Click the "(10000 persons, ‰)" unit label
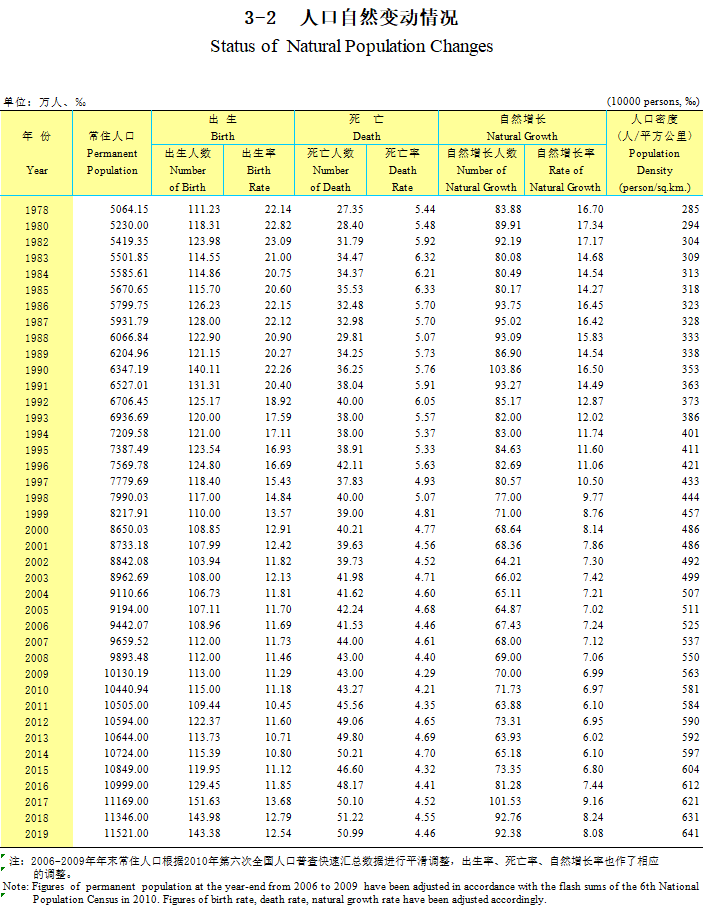The image size is (703, 906). click(x=653, y=102)
